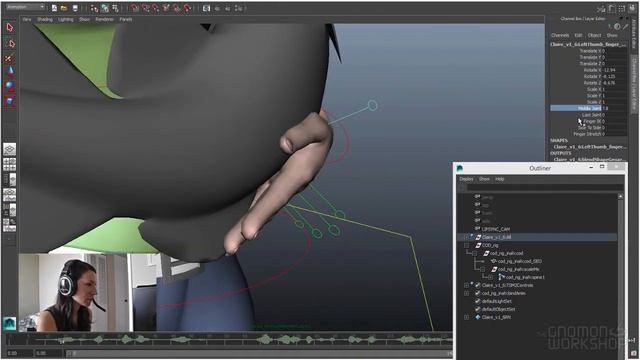Click the Save Scene icon
The height and width of the screenshot is (360, 640).
pyautogui.click(x=75, y=8)
